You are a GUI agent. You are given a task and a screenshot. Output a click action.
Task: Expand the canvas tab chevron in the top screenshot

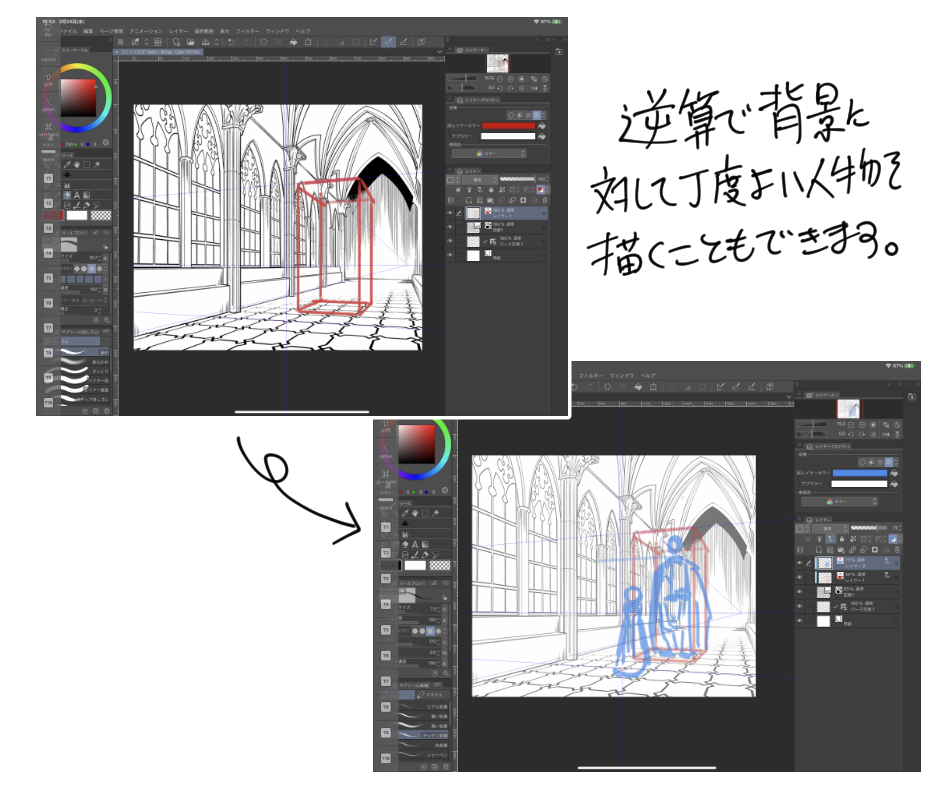439,52
